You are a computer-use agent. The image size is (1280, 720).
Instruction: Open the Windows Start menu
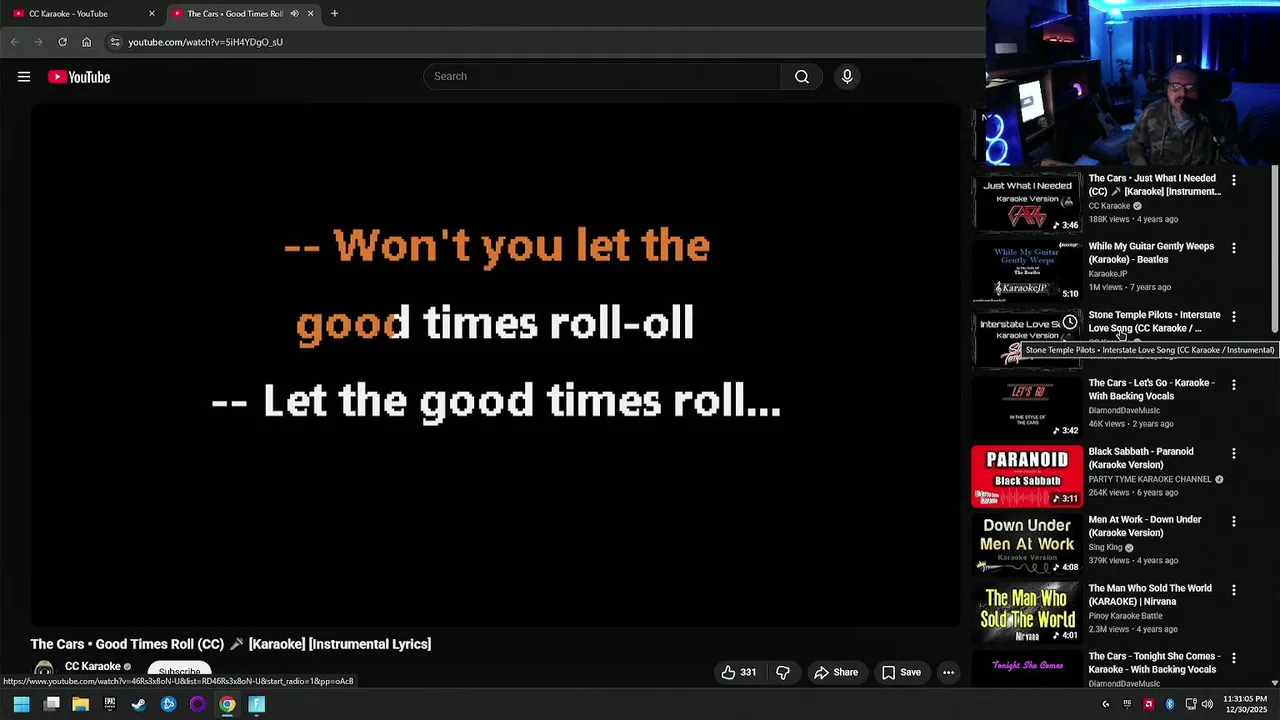pyautogui.click(x=21, y=704)
